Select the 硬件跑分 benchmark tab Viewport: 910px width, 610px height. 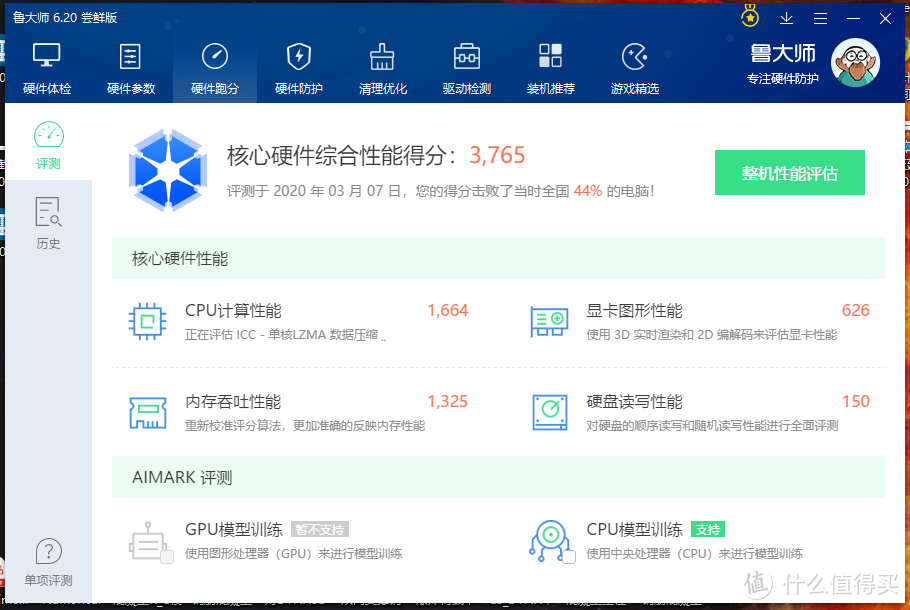click(215, 68)
